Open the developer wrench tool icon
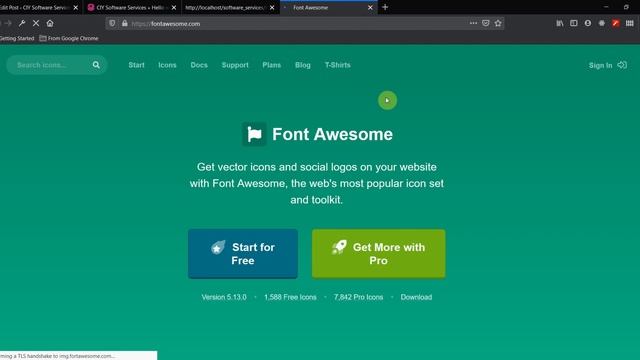 (x=22, y=23)
